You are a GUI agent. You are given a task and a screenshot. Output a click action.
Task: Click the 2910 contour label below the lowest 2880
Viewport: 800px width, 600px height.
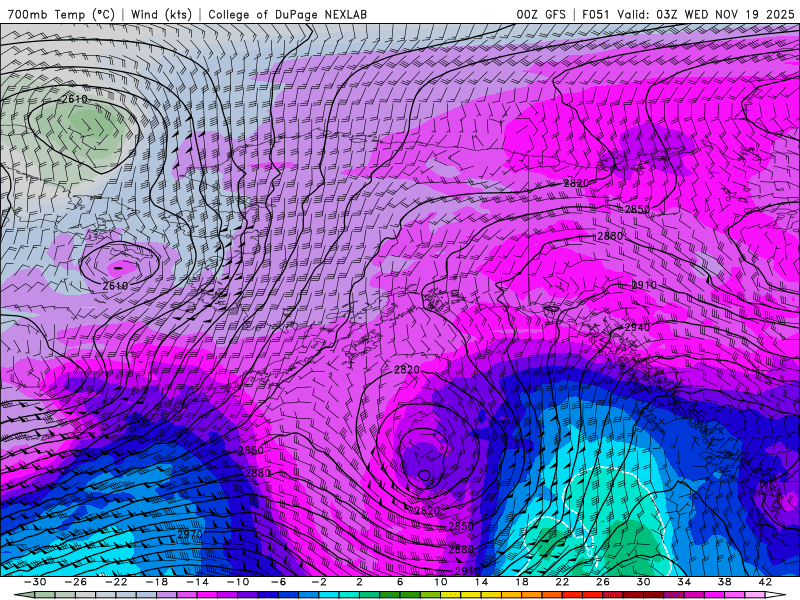coord(468,570)
